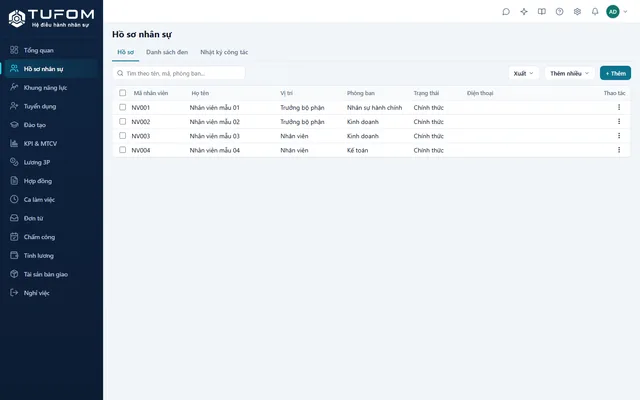Image resolution: width=640 pixels, height=400 pixels.
Task: Click the Lương 3P coins icon
Action: tap(14, 162)
